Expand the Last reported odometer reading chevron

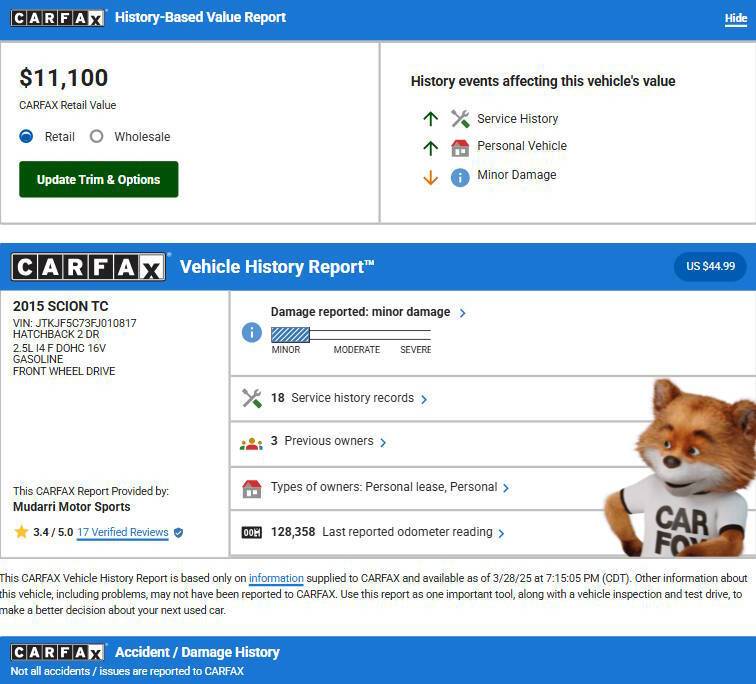tap(501, 533)
